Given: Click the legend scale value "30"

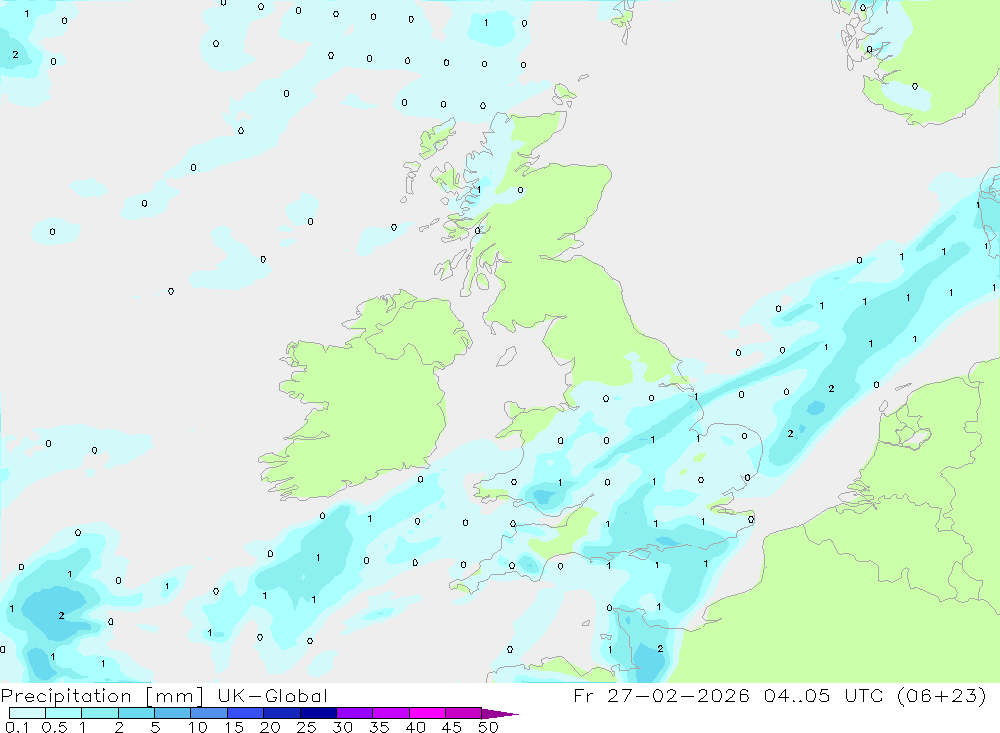Looking at the screenshot, I should (343, 727).
